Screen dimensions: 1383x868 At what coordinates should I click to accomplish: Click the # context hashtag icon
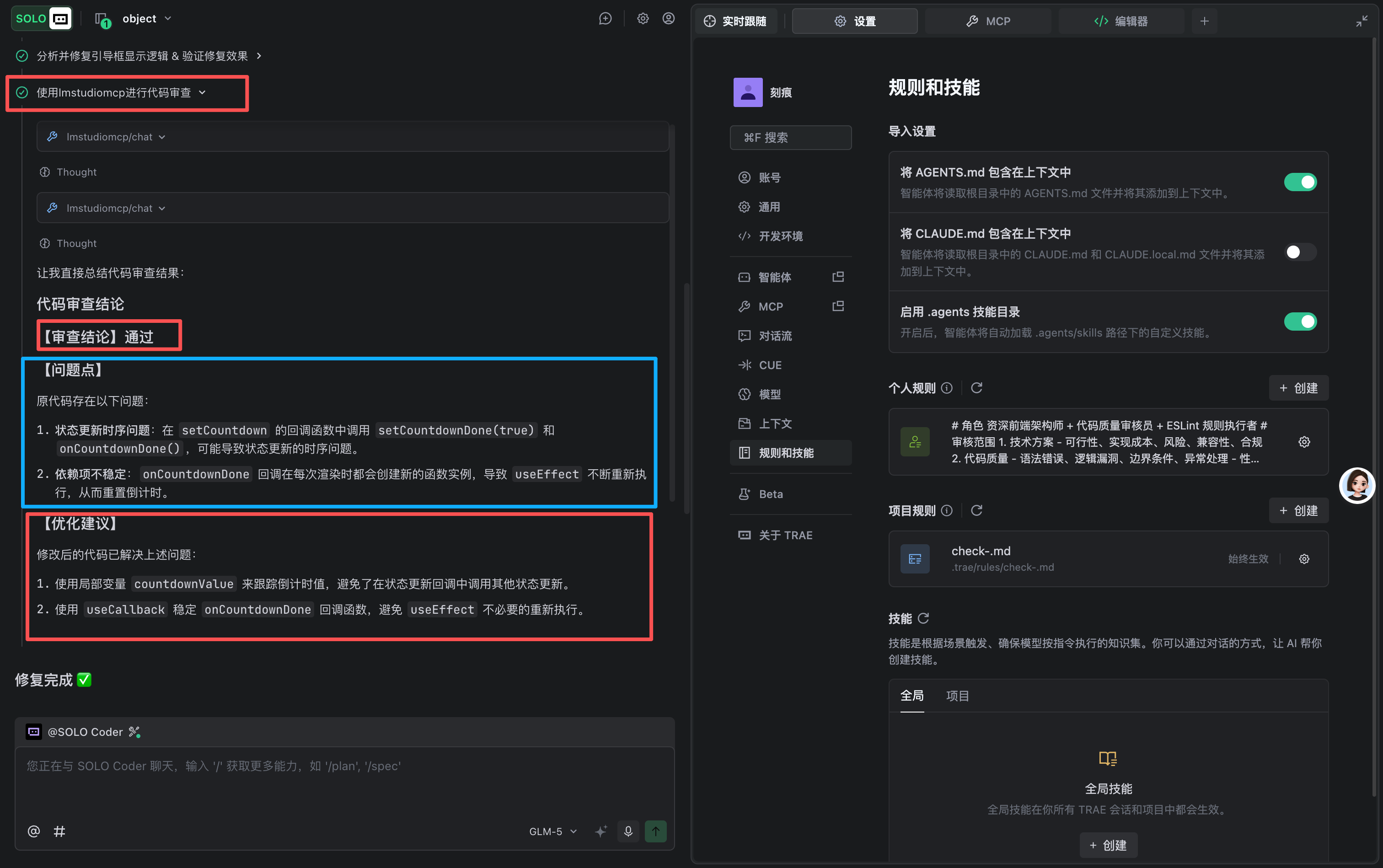(x=60, y=831)
